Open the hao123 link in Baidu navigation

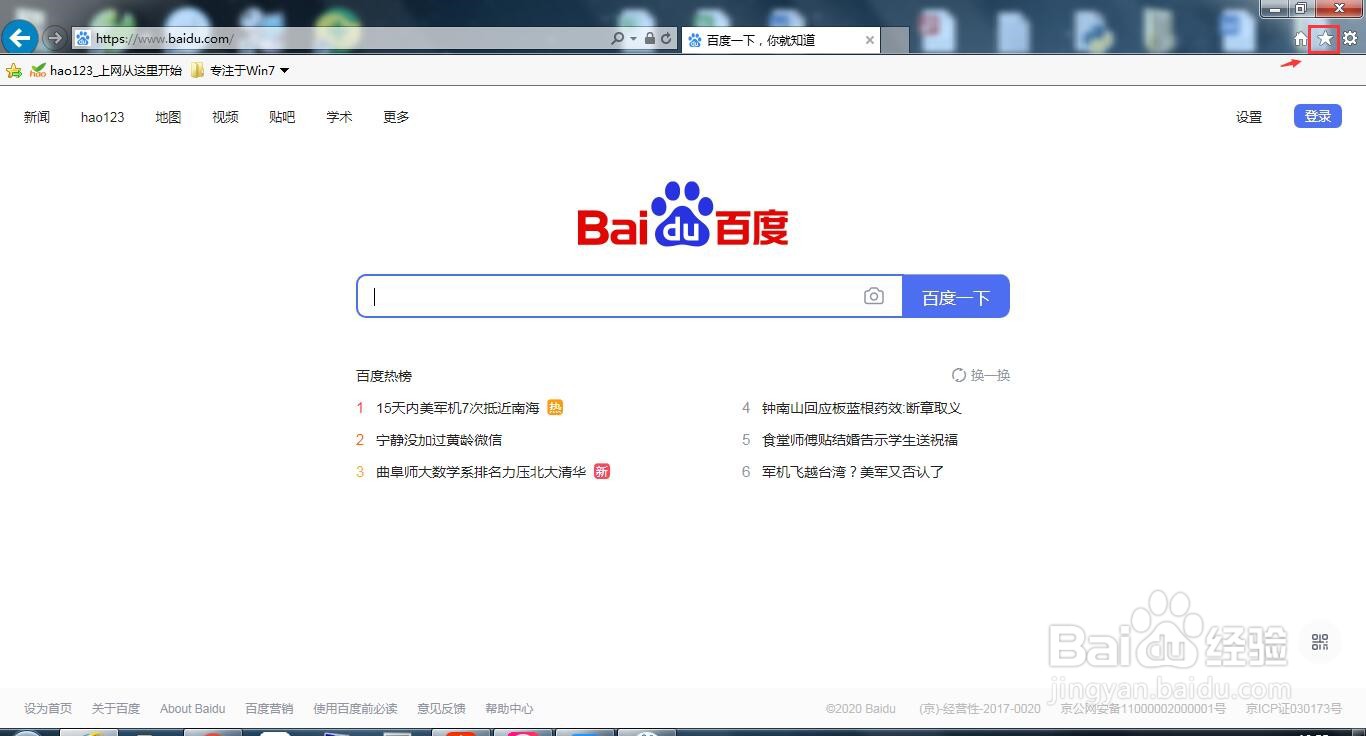(x=103, y=117)
